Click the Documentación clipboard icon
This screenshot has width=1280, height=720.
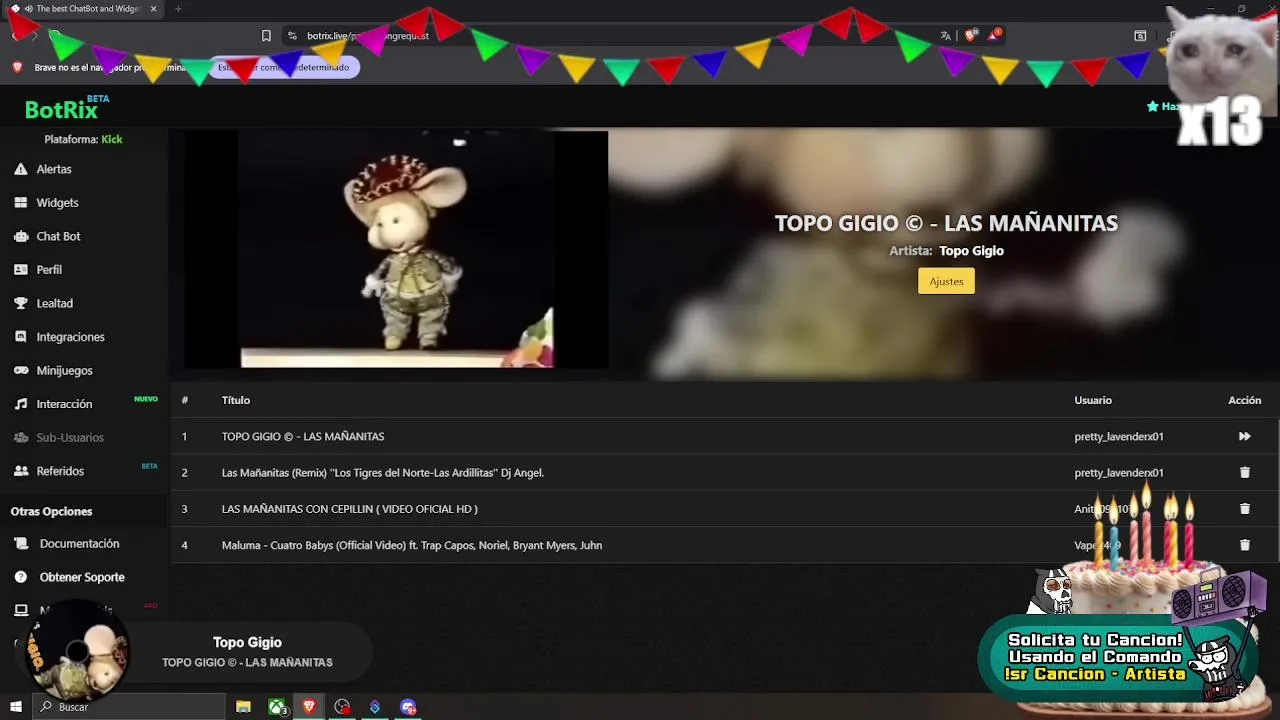[20, 543]
